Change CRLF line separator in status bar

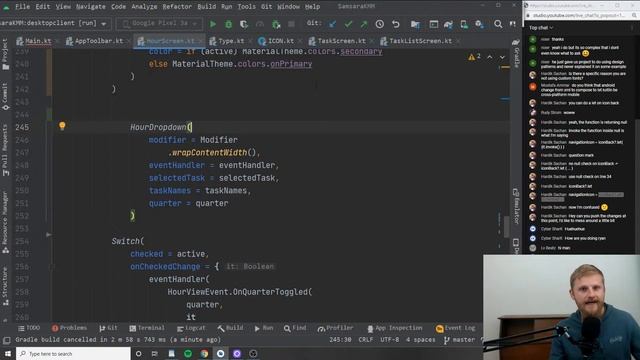(x=366, y=340)
